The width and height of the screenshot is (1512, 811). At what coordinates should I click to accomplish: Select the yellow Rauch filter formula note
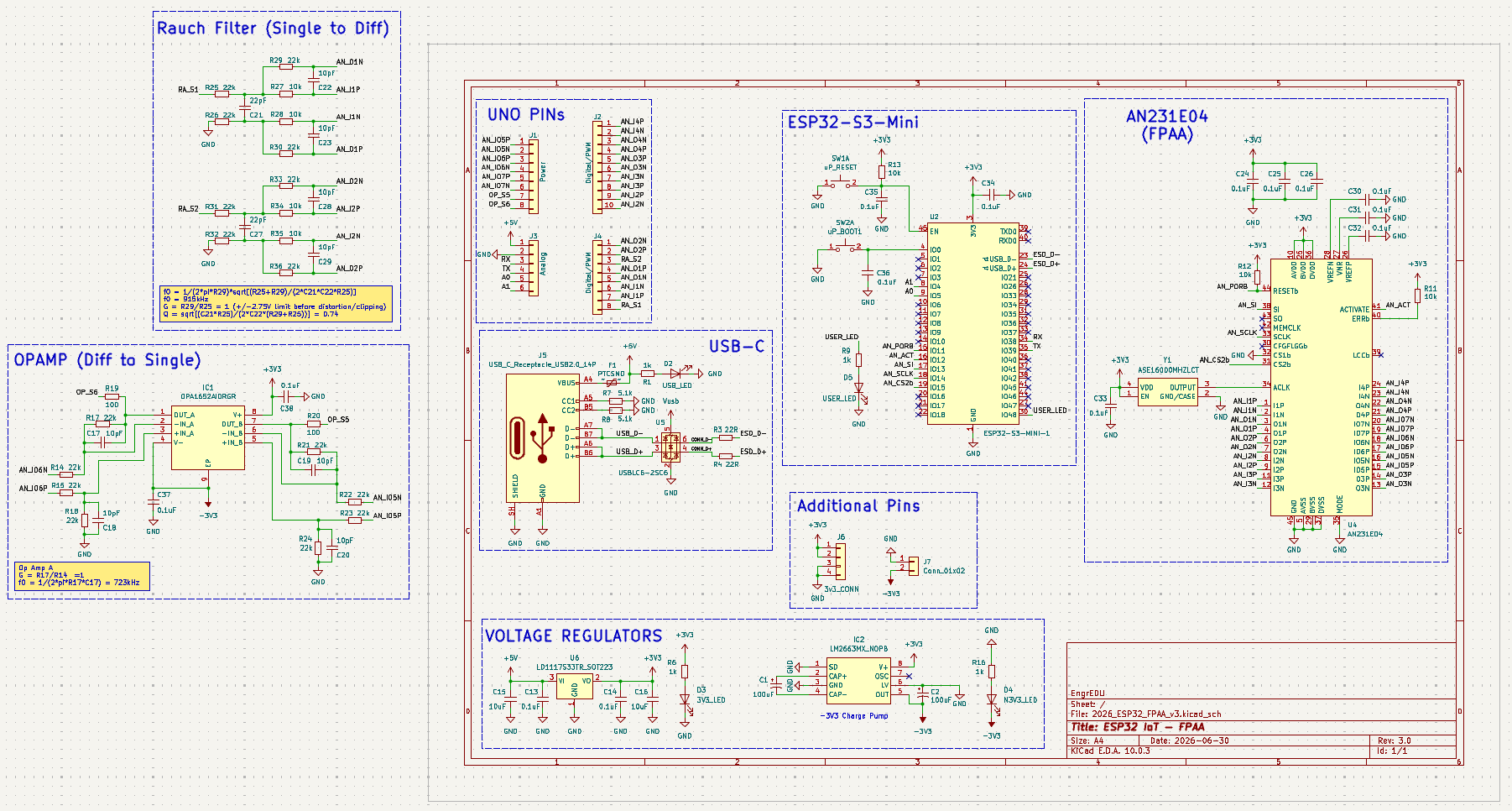(x=276, y=303)
